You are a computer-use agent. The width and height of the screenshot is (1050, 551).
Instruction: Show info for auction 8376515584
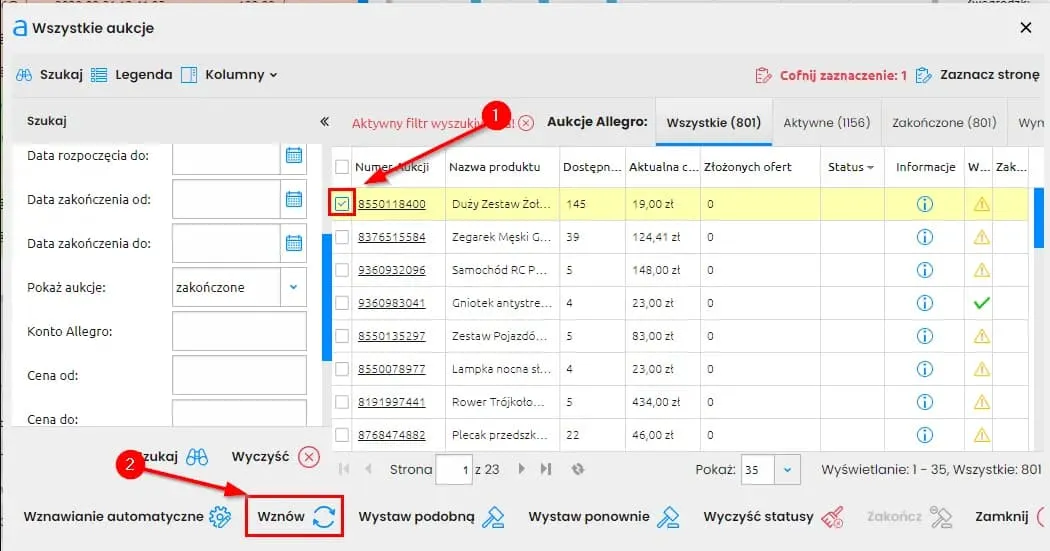coord(924,236)
